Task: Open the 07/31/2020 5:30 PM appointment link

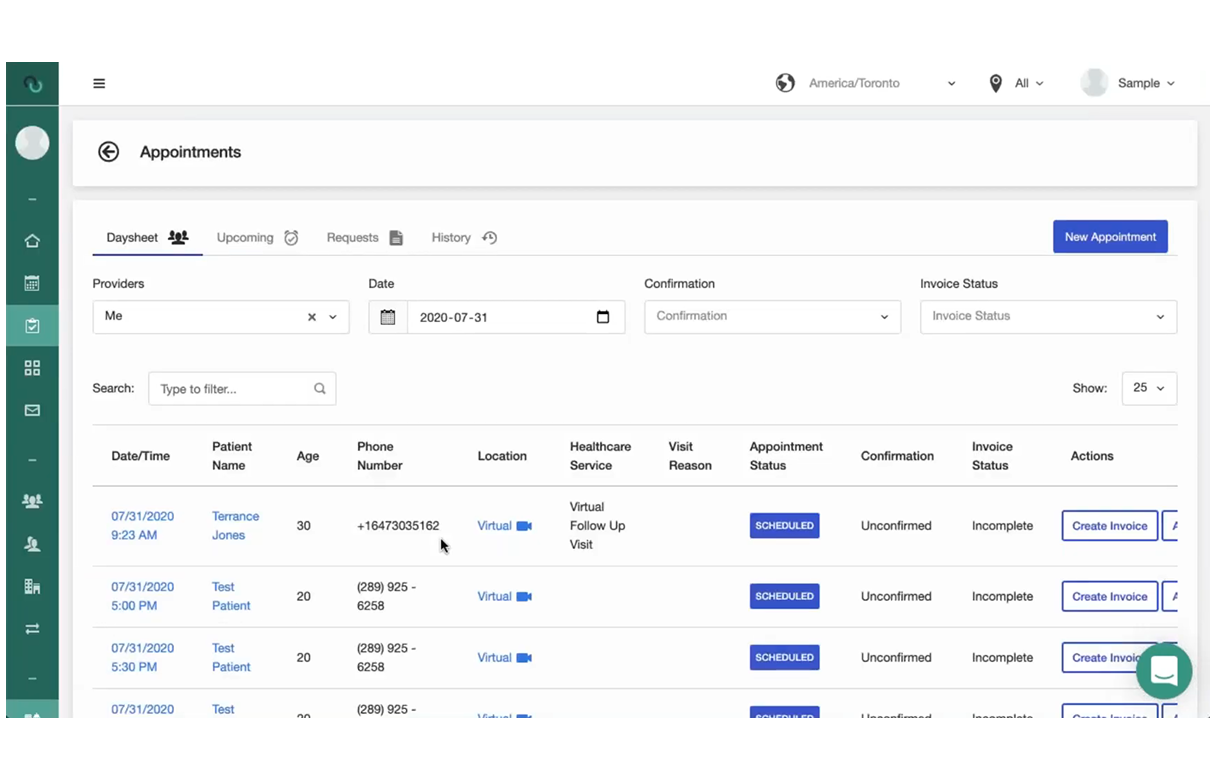Action: click(142, 658)
